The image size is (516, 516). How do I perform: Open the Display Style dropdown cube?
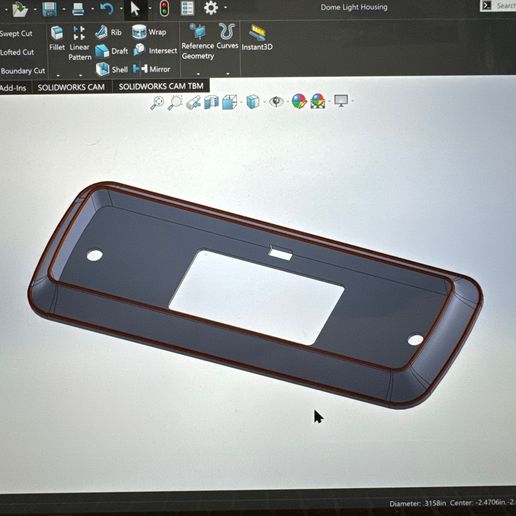pyautogui.click(x=252, y=101)
